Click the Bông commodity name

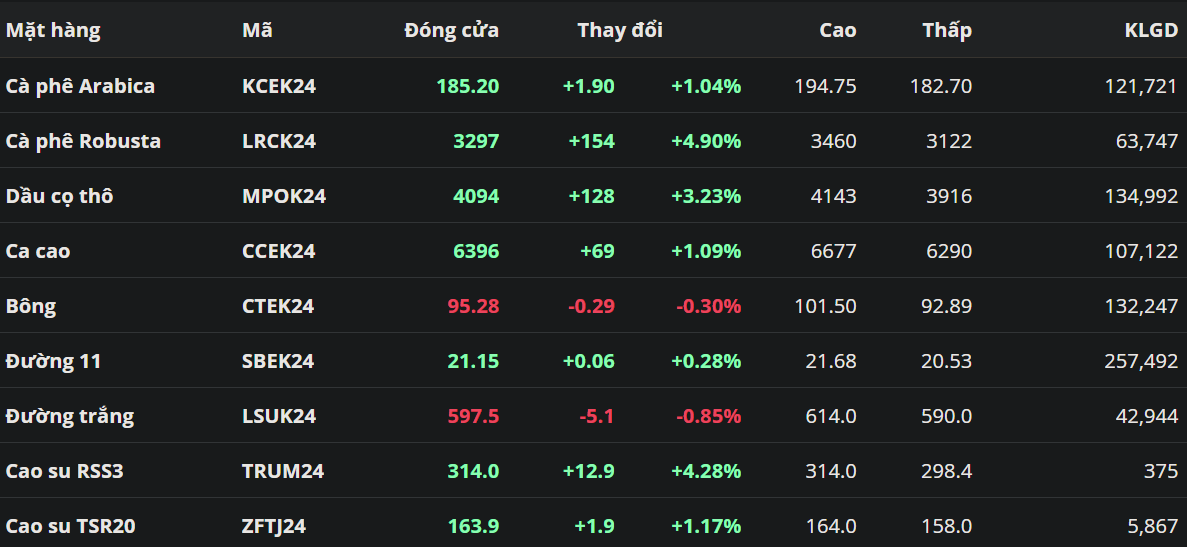(x=31, y=306)
